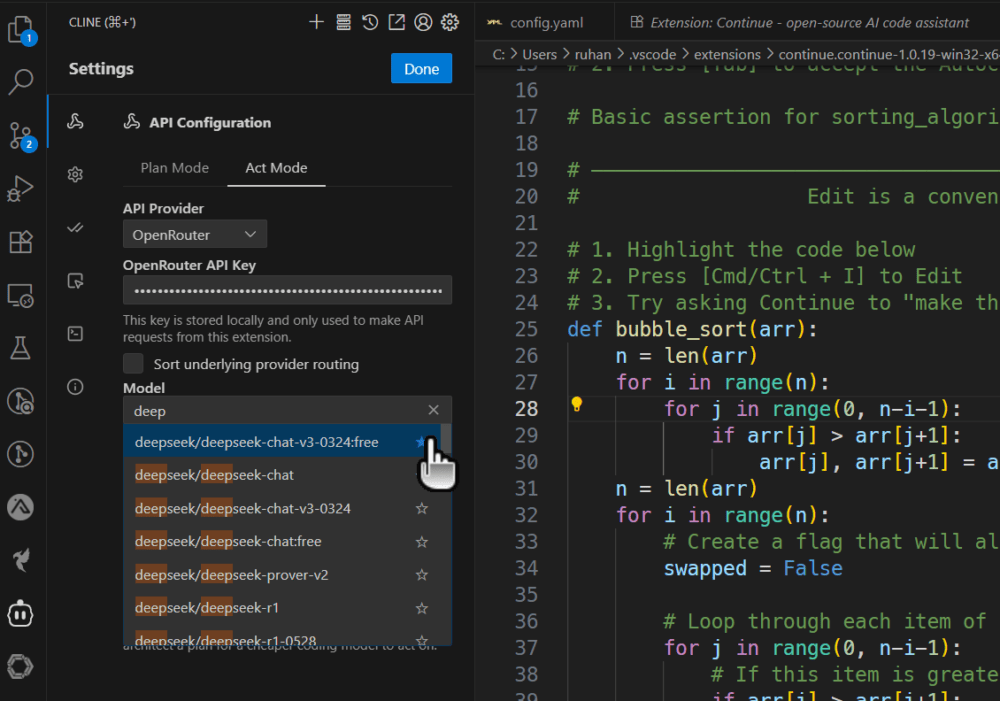Open Source Control view in activity bar
The image size is (1000, 701).
(21, 135)
